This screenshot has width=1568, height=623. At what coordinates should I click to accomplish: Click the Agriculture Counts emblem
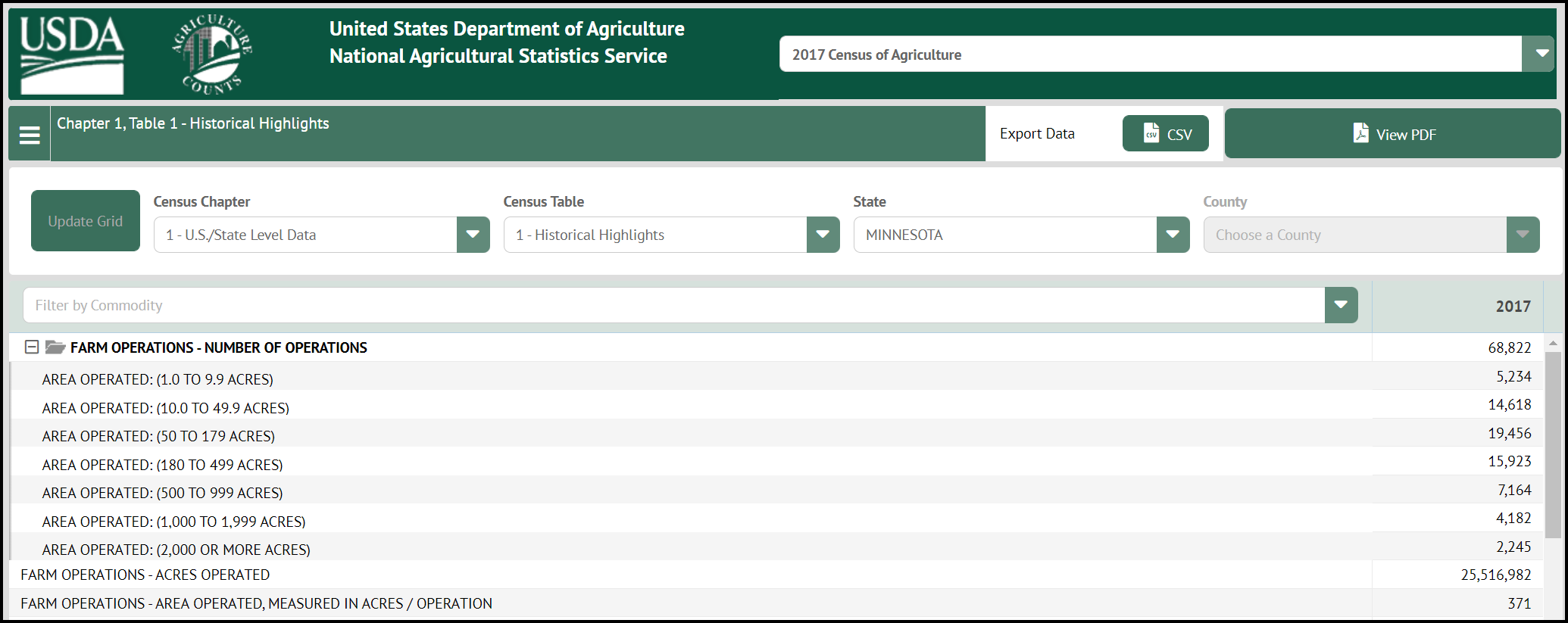tap(212, 55)
